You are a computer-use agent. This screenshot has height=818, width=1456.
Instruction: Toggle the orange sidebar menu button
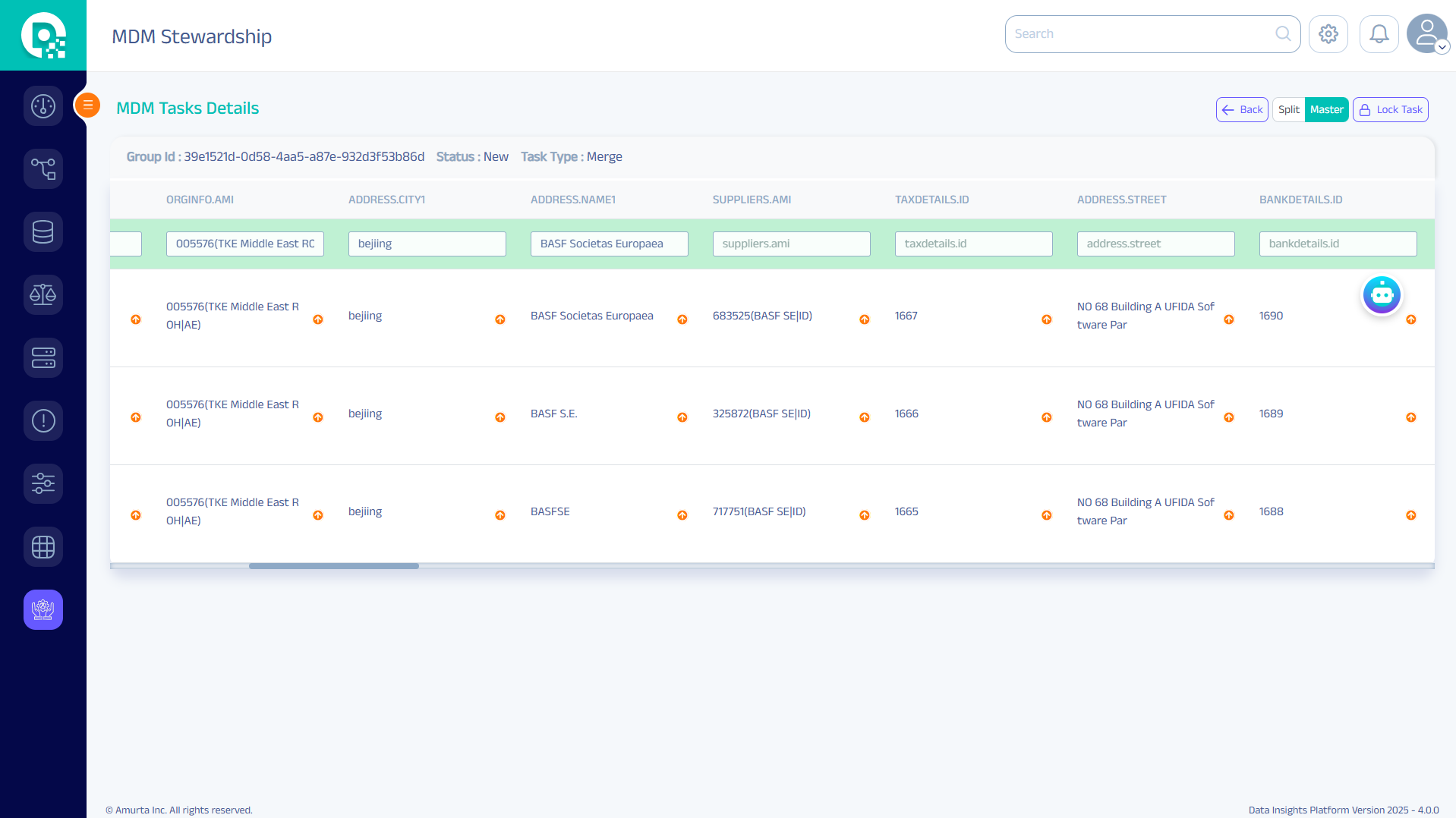[88, 105]
